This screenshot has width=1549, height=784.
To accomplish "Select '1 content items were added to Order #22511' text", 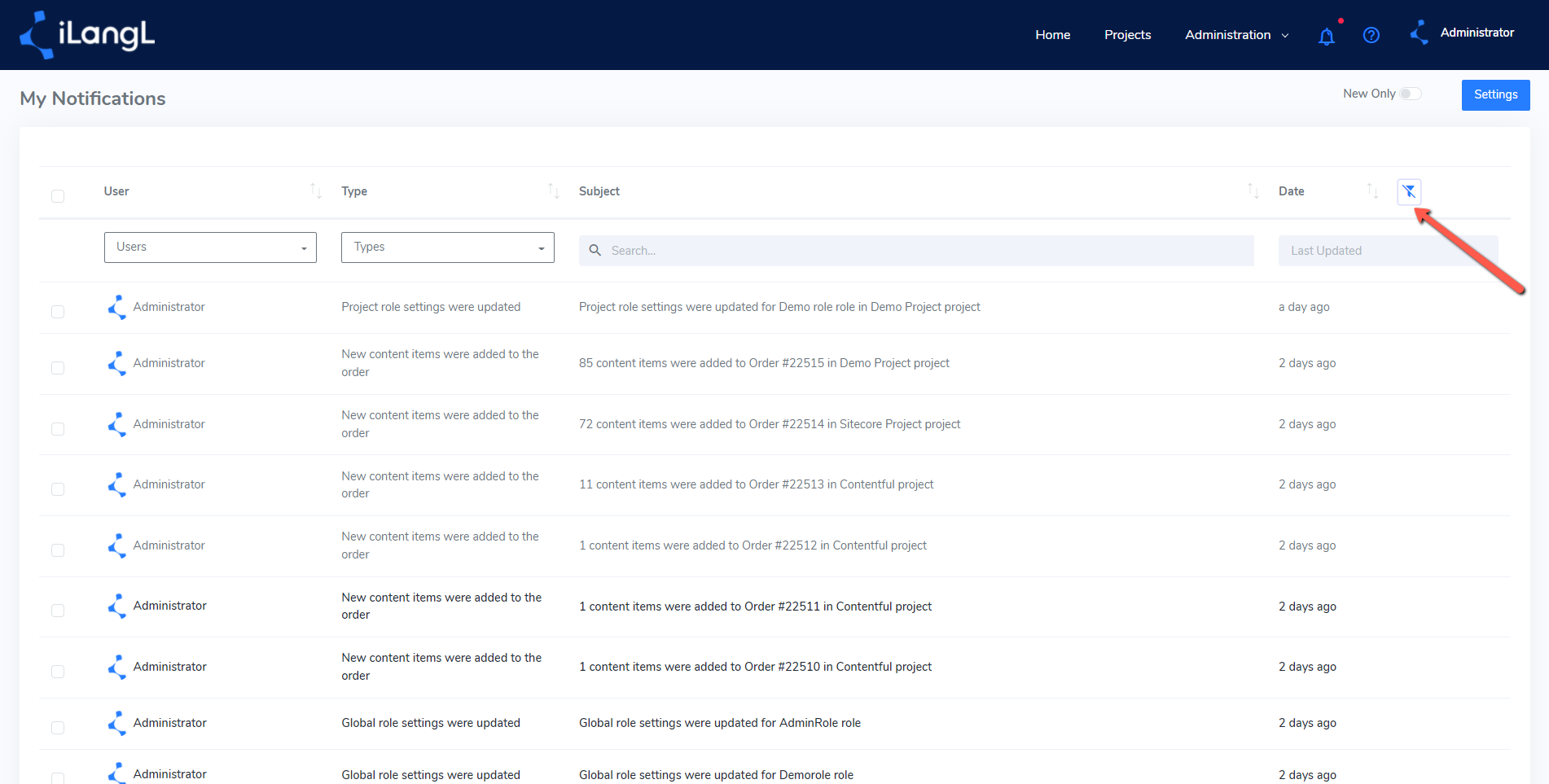I will click(x=755, y=607).
